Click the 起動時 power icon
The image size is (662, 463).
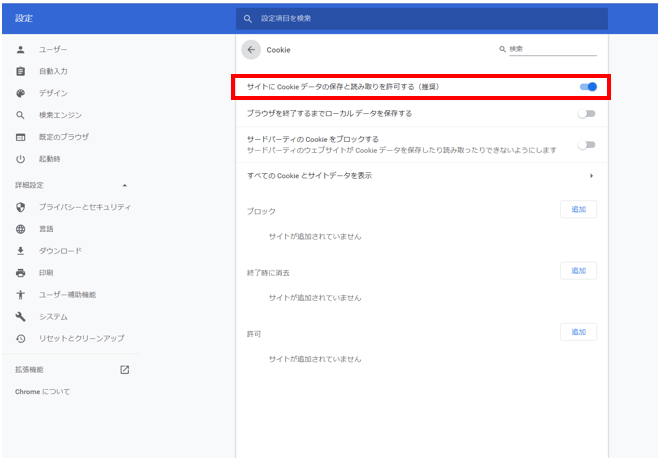(x=20, y=159)
